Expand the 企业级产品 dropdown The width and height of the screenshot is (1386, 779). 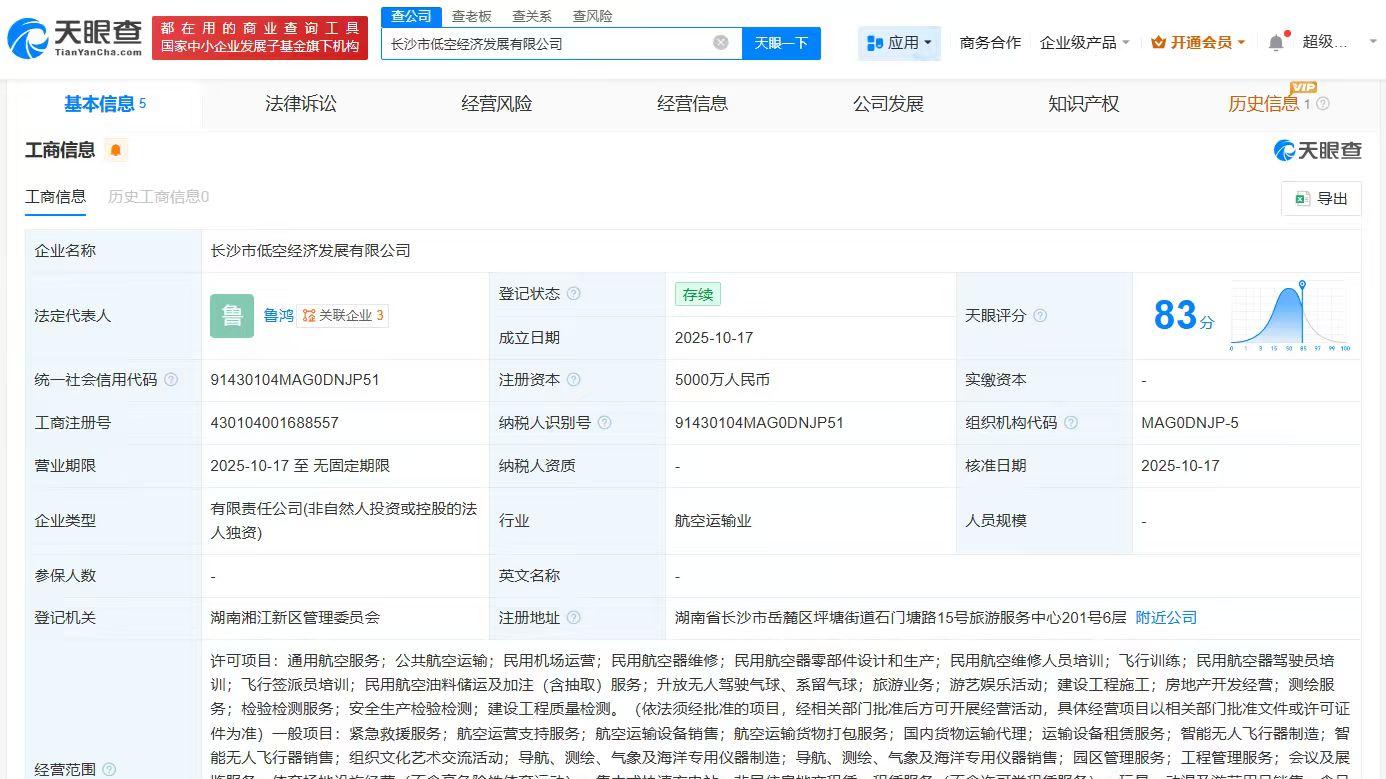tap(1084, 42)
